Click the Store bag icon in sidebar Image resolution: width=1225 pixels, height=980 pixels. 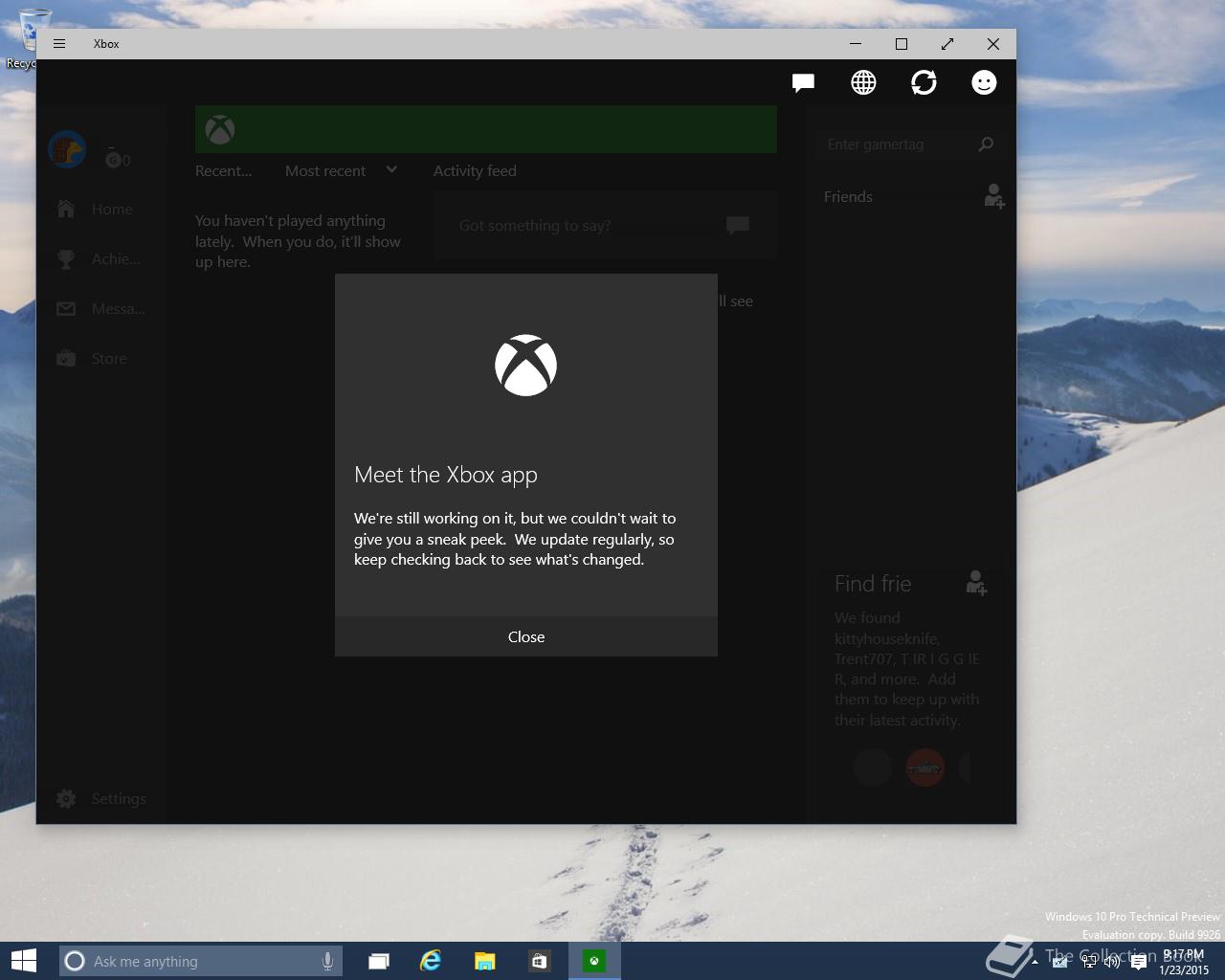66,358
